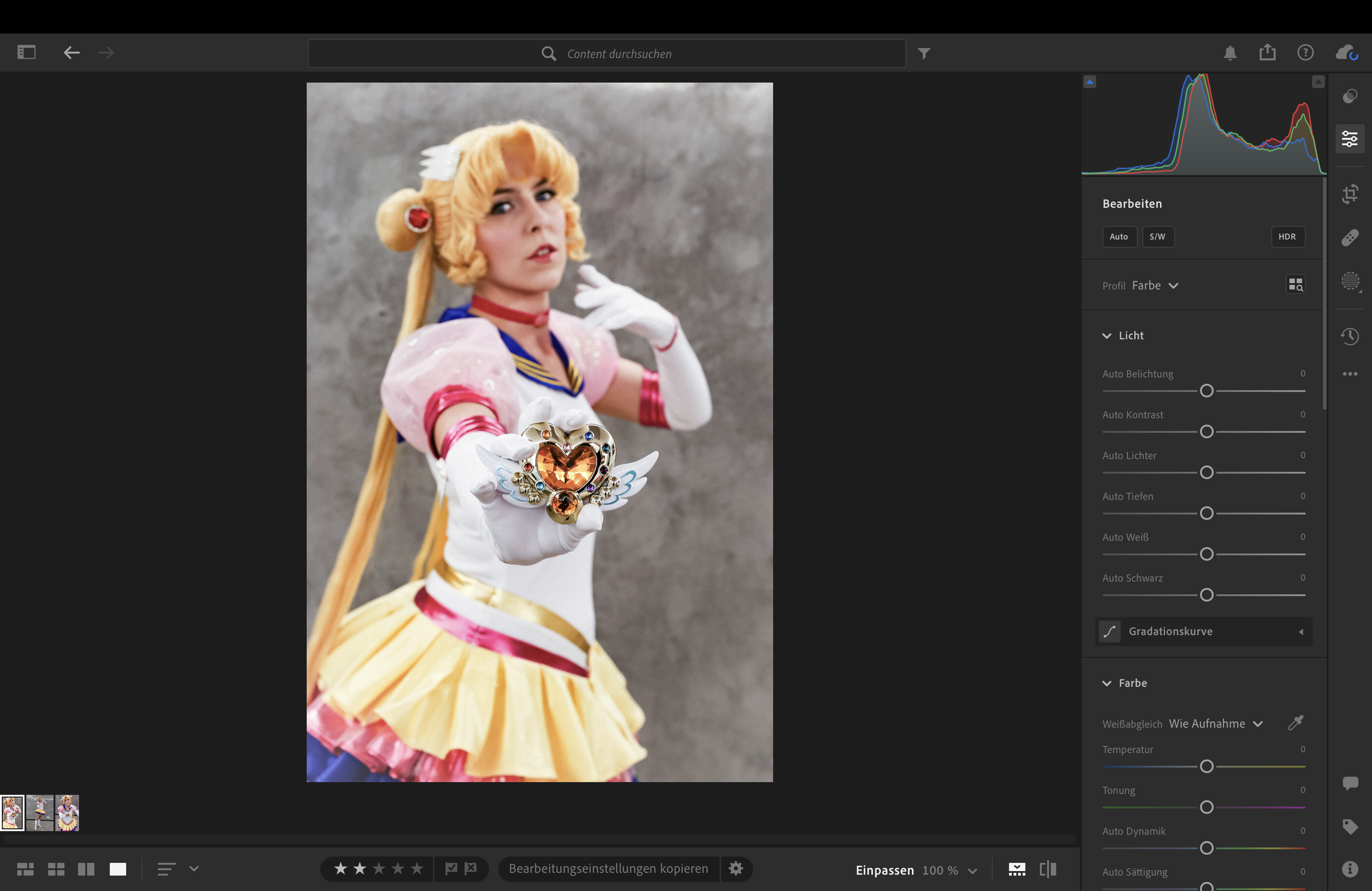1372x891 pixels.
Task: Click the Content durchsuchen search field
Action: point(607,54)
